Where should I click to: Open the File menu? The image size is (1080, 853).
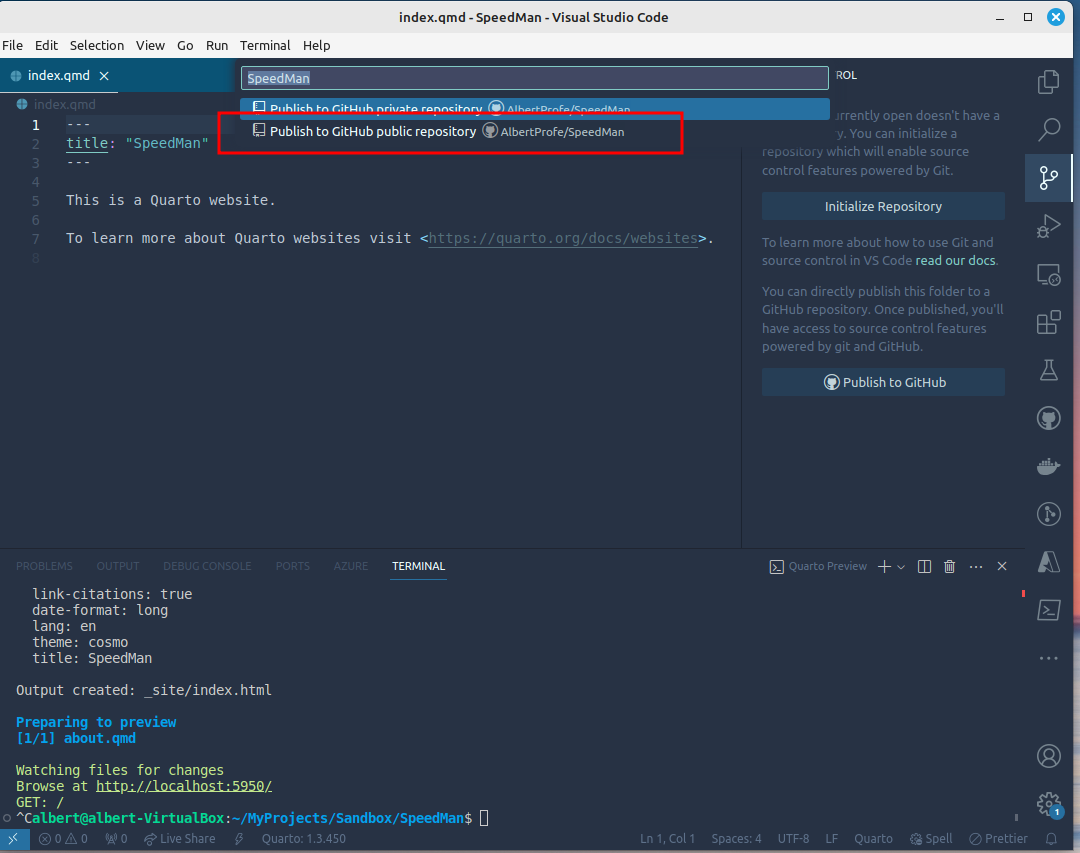[12, 45]
